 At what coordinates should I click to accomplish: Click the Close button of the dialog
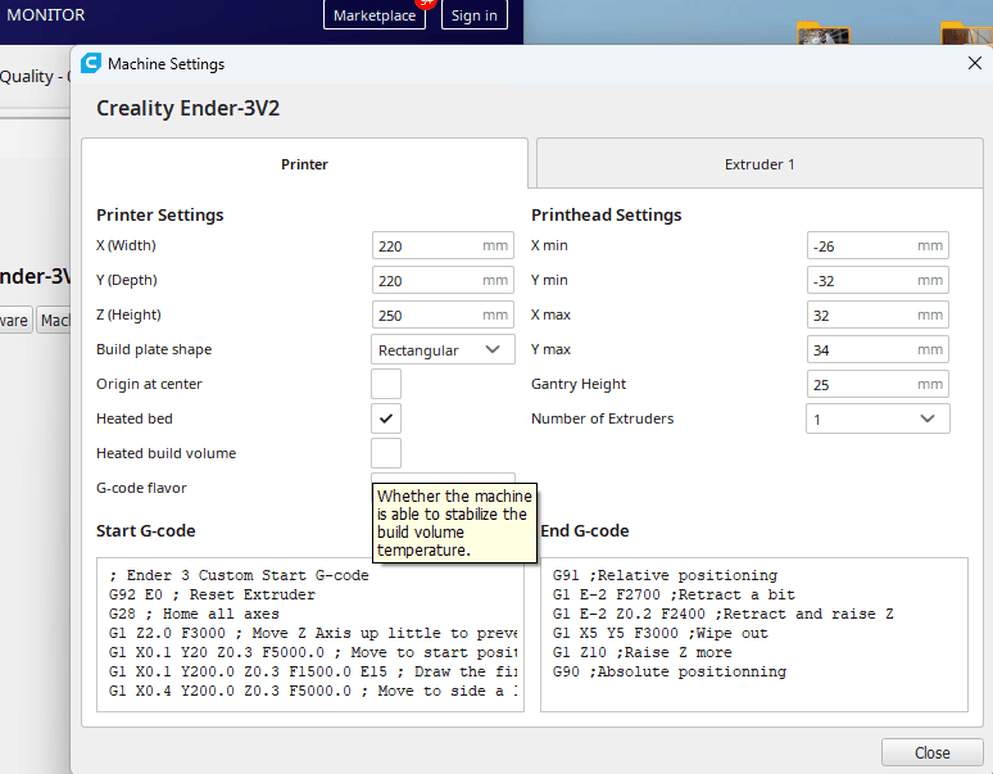[932, 752]
